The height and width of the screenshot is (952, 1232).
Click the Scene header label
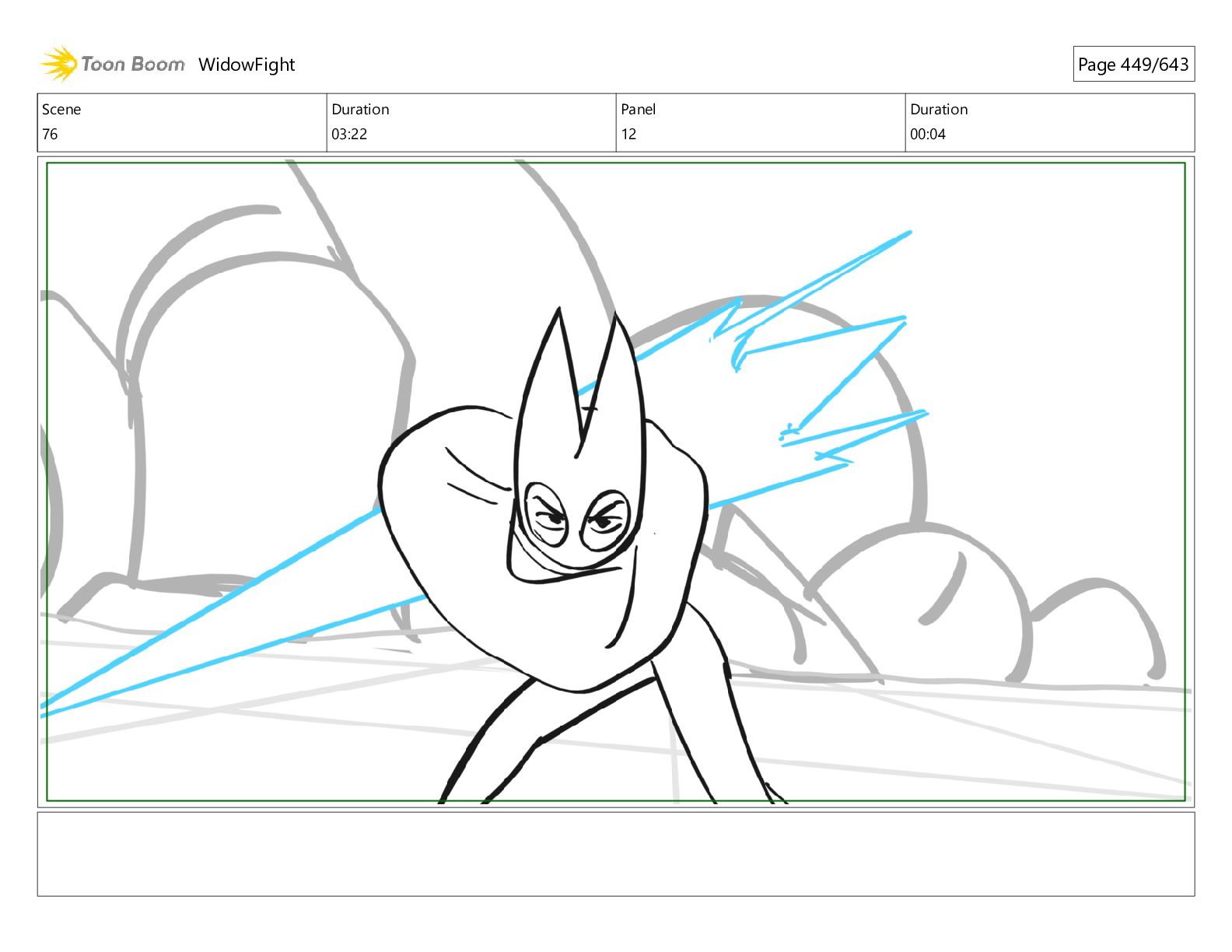click(x=61, y=110)
